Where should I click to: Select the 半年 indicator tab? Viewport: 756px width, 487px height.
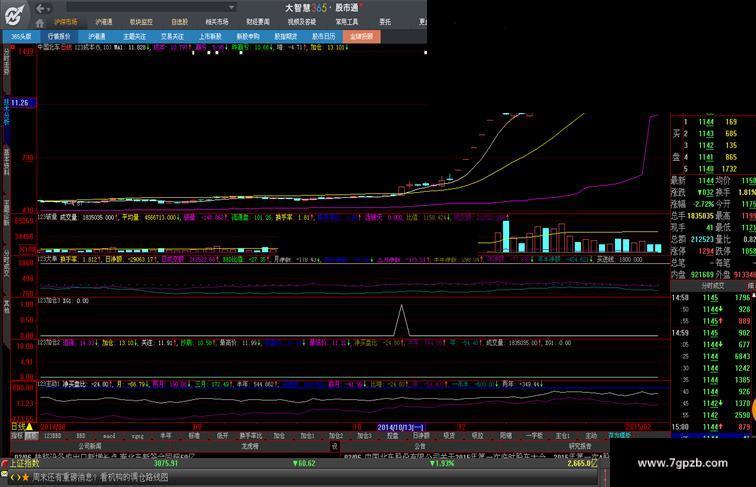(165, 435)
